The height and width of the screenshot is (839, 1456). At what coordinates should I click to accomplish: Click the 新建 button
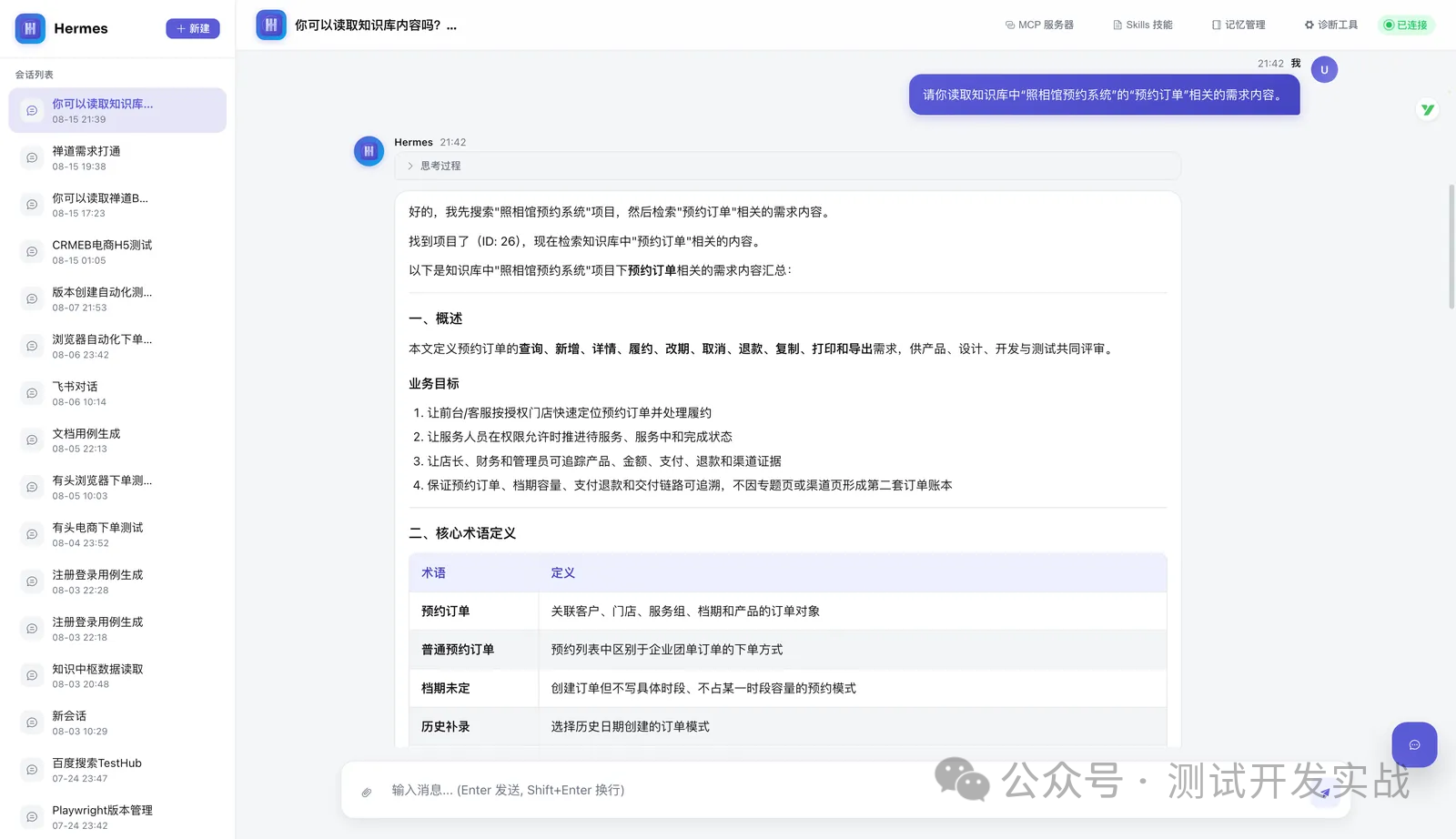[x=193, y=28]
